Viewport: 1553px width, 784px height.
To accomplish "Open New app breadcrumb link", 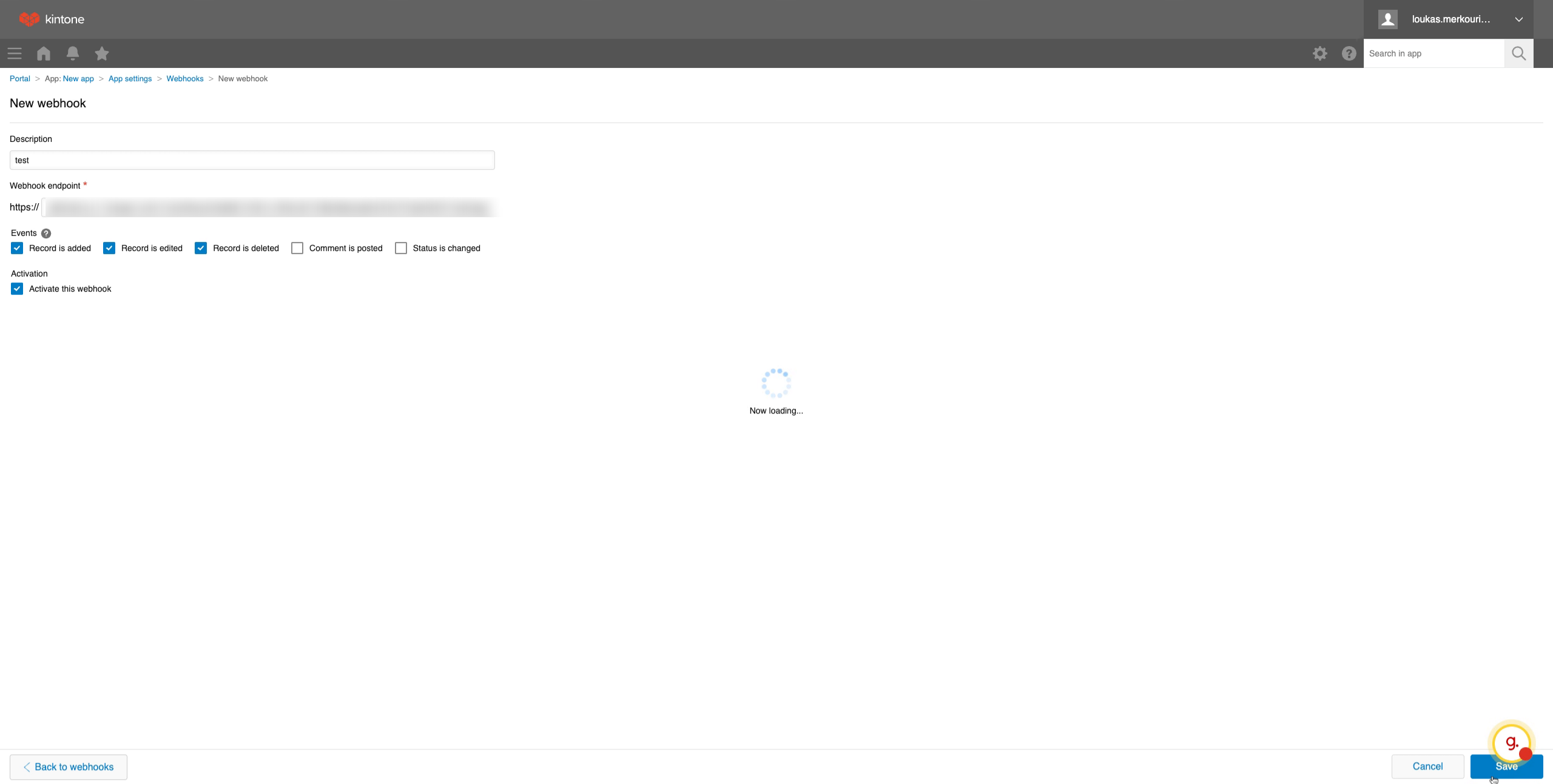I will pyautogui.click(x=78, y=79).
